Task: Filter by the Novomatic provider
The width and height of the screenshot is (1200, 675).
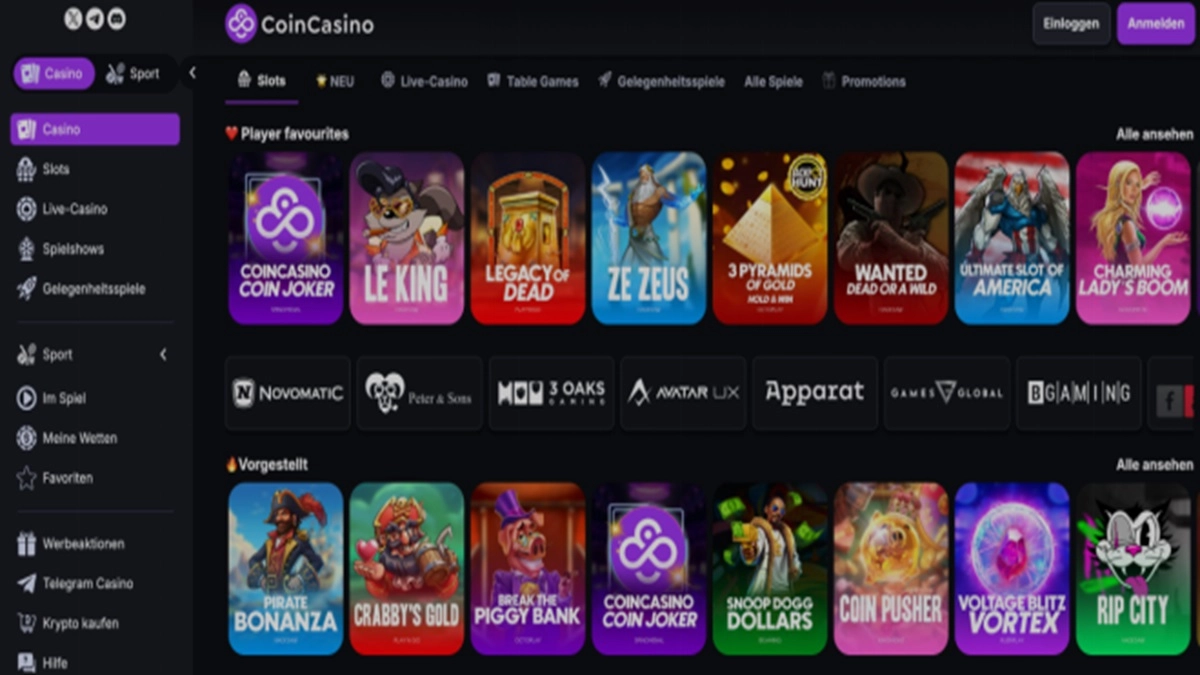Action: click(x=288, y=393)
